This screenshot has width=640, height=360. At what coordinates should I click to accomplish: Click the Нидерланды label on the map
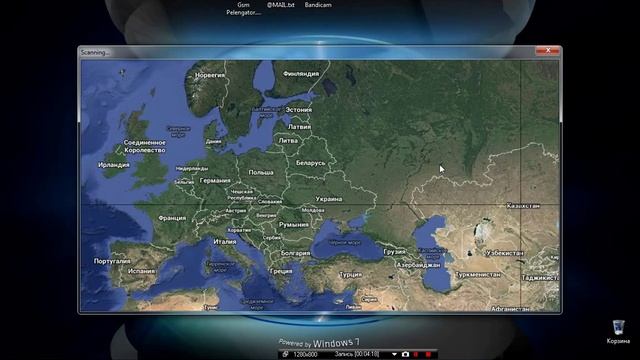(x=192, y=169)
